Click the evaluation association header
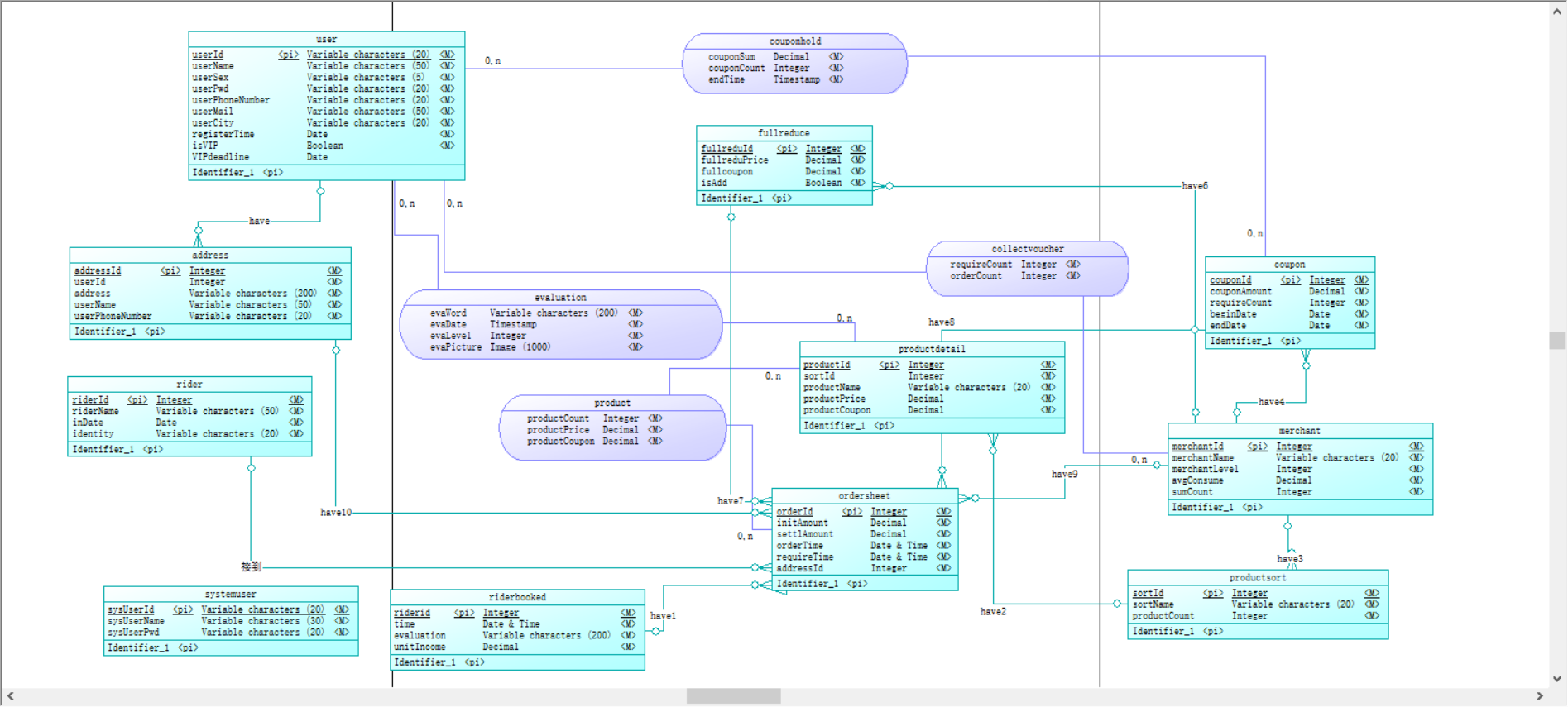Screen dimensions: 1568x707 pyautogui.click(x=560, y=298)
